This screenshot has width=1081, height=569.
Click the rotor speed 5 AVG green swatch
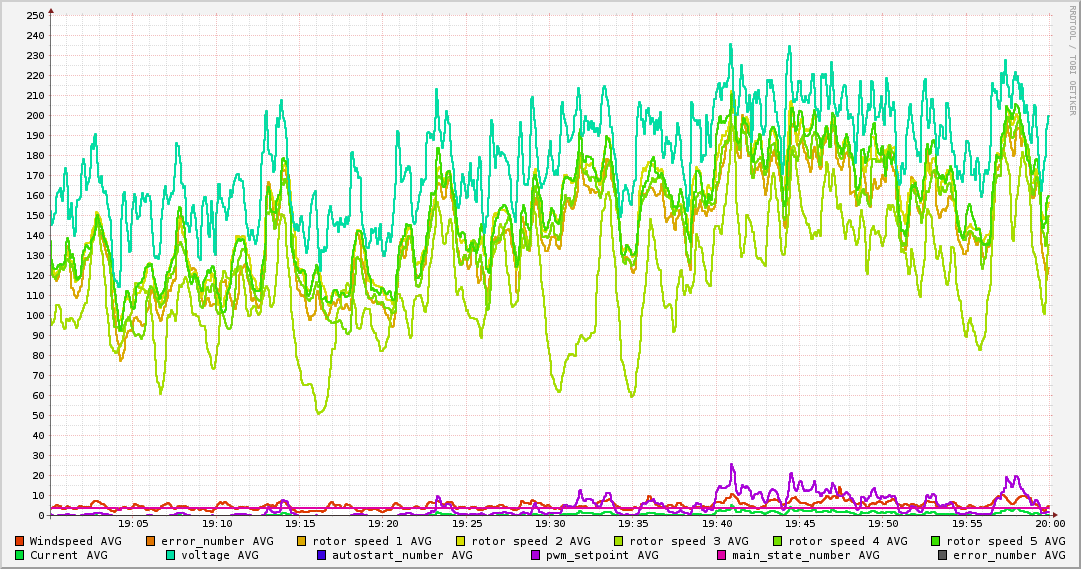click(x=936, y=541)
